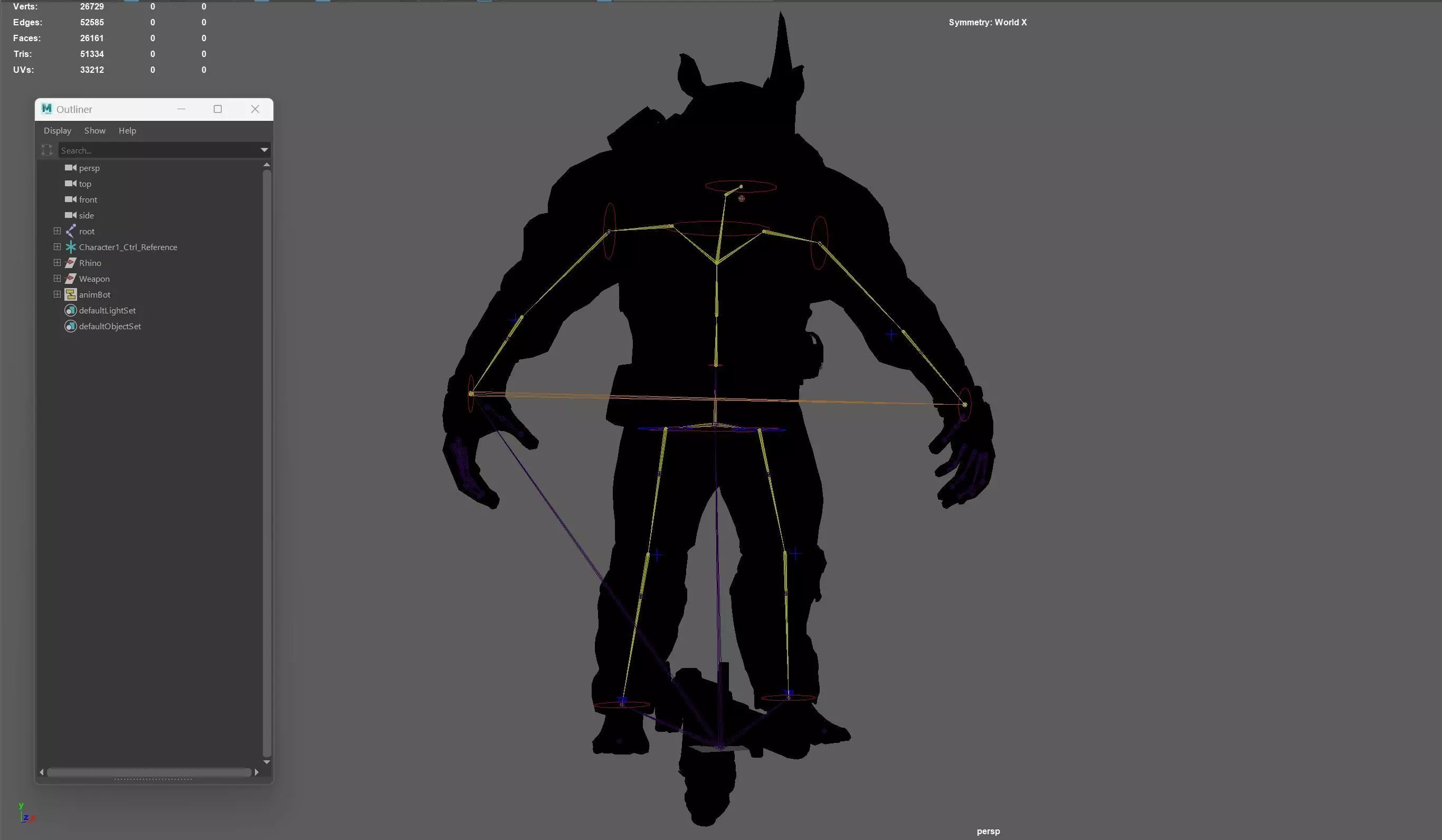Expand the Weapon group
Viewport: 1442px width, 840px height.
[57, 279]
